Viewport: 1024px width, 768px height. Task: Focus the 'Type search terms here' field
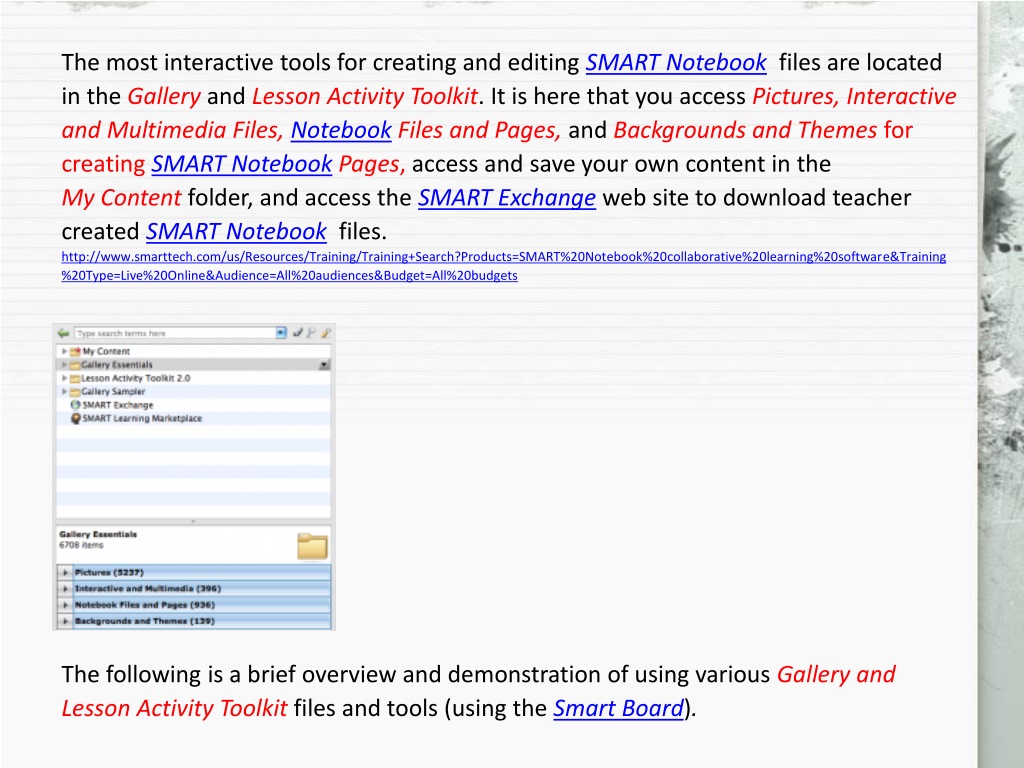175,333
